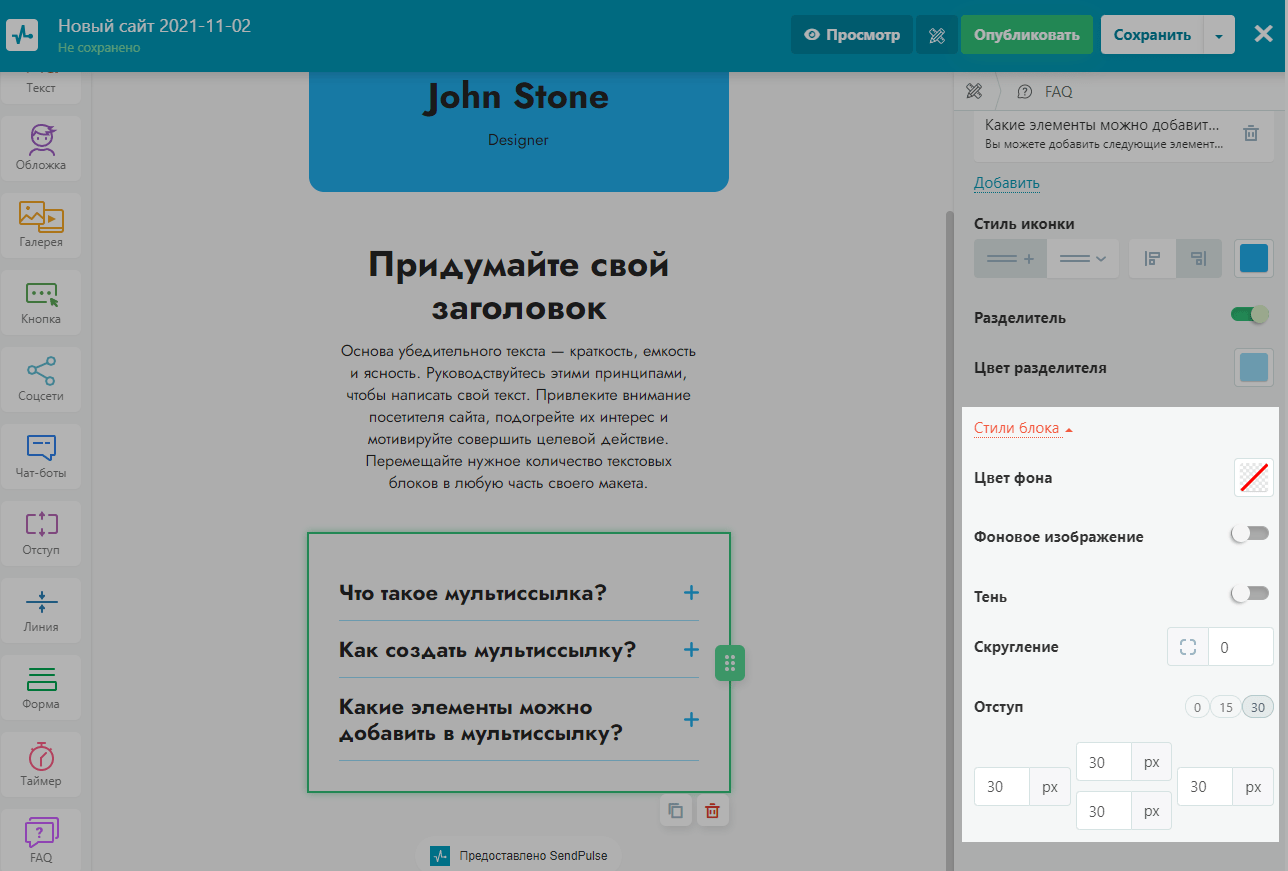Enable the Фоновое изображение switch
1288x871 pixels.
tap(1250, 535)
